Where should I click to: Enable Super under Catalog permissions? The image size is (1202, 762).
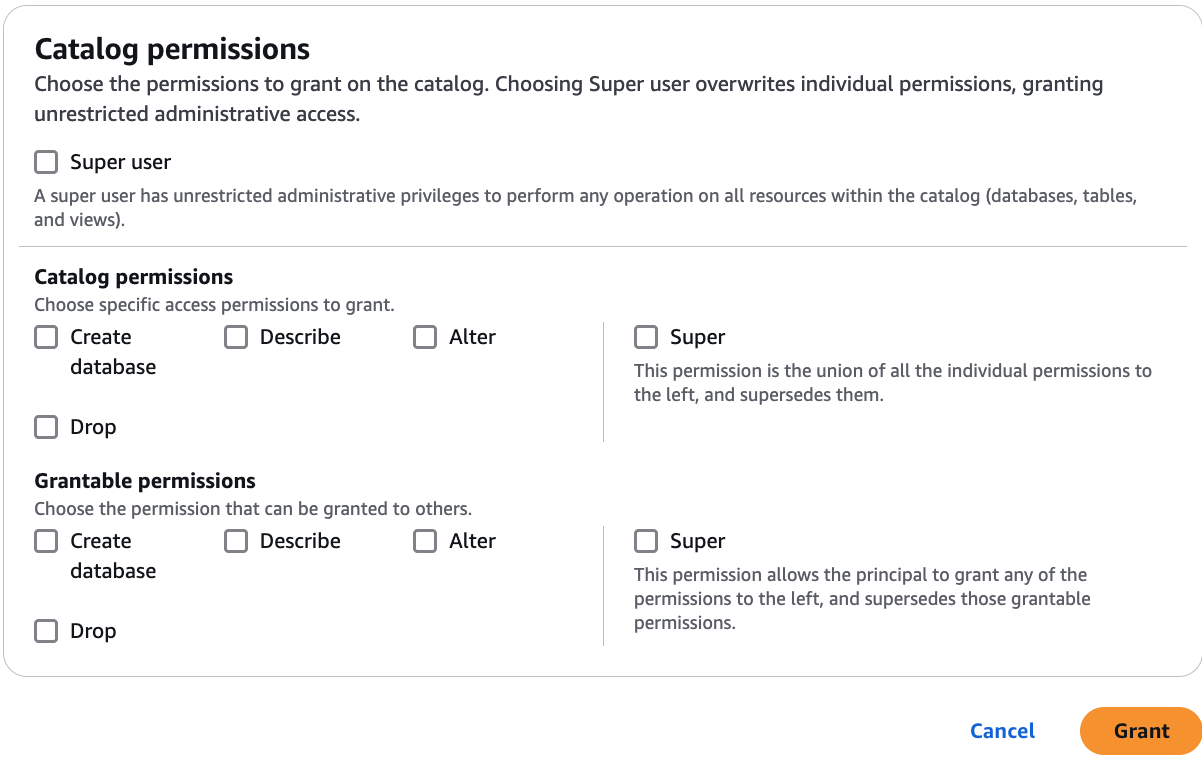point(645,337)
